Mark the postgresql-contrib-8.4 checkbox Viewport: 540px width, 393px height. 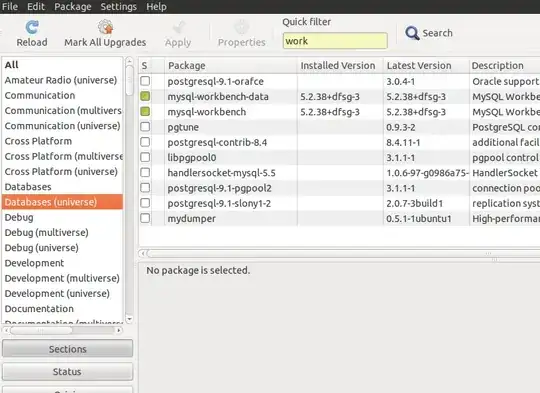pos(145,142)
